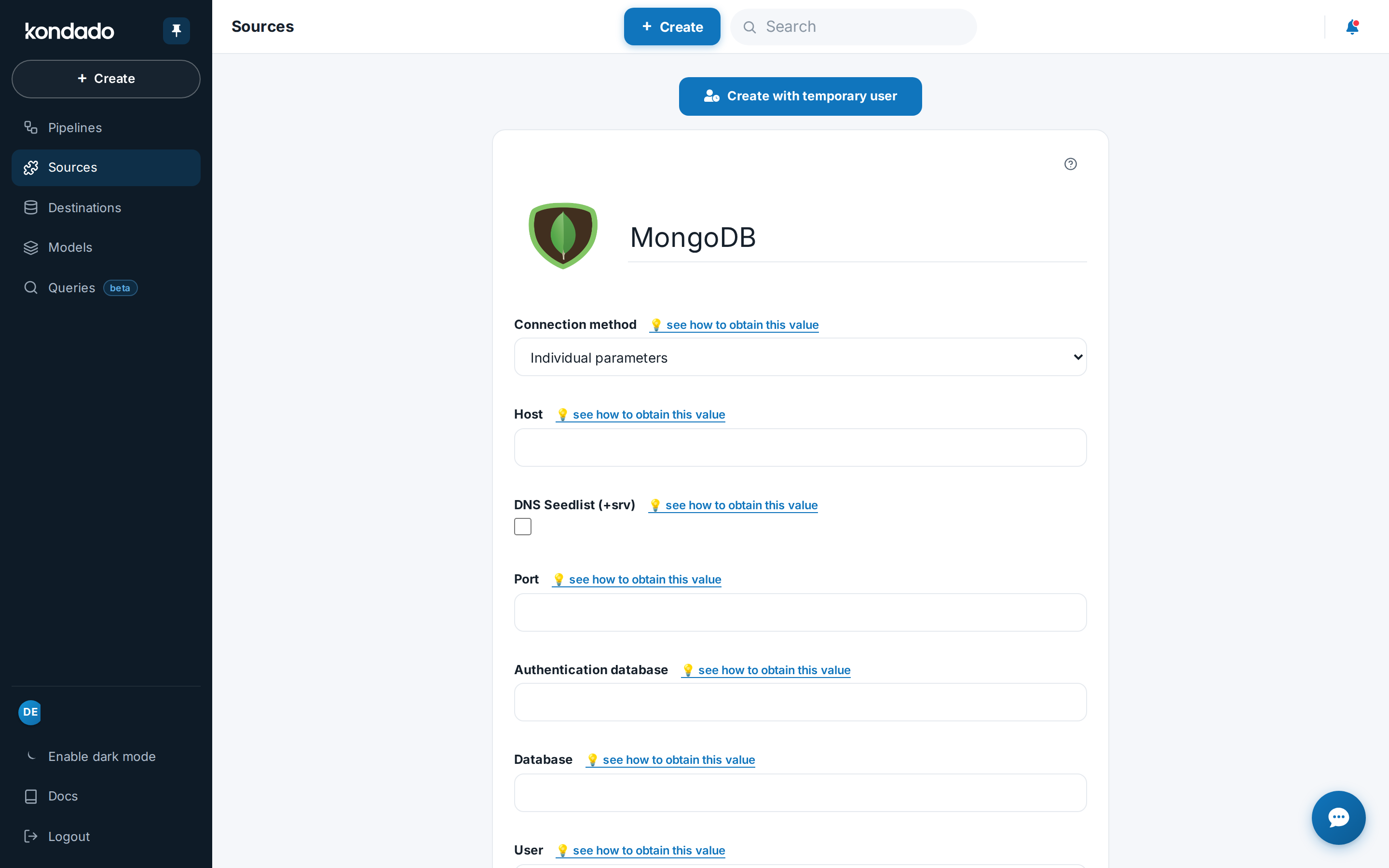Open the Connection method dropdown

tap(800, 357)
